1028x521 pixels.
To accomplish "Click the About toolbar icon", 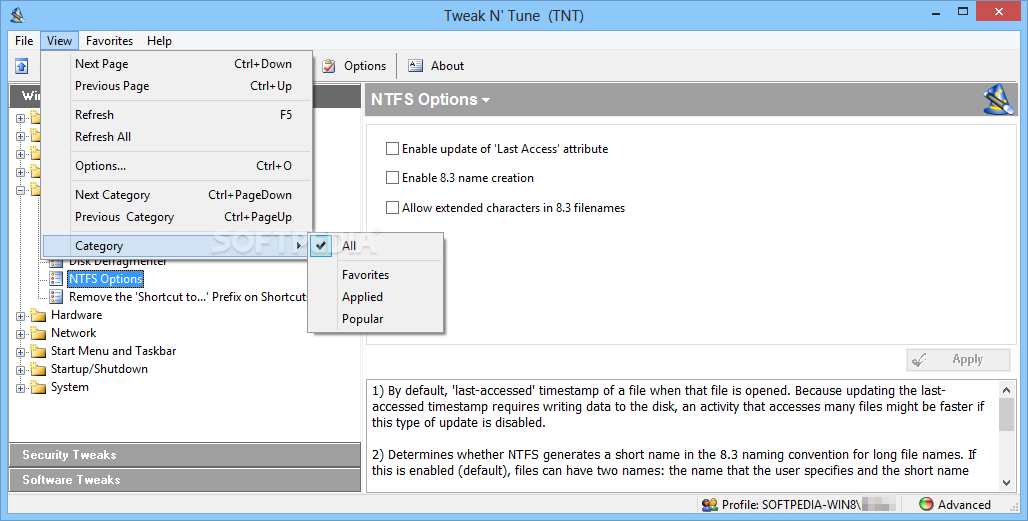I will tap(416, 66).
